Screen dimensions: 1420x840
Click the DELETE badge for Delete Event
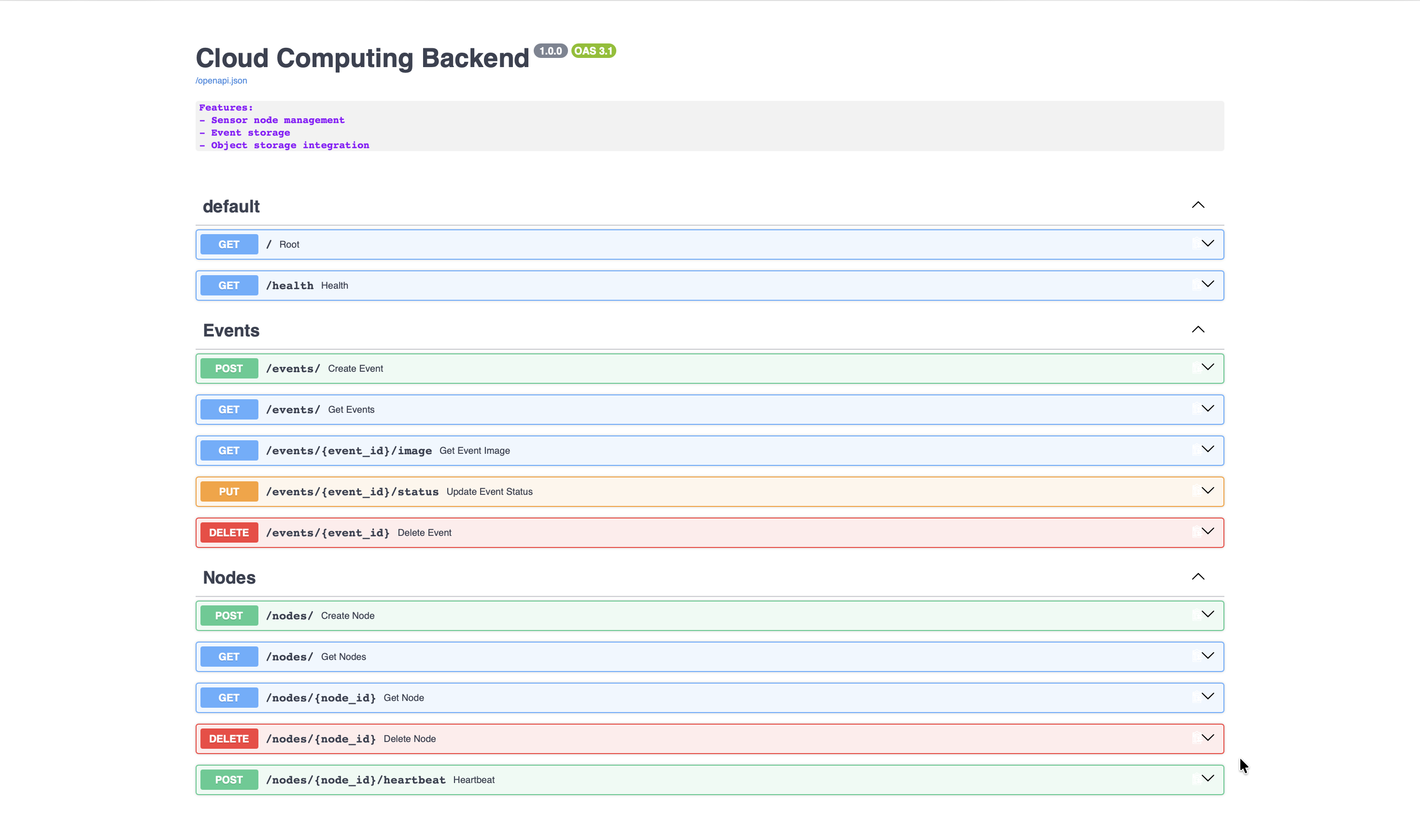pos(229,532)
